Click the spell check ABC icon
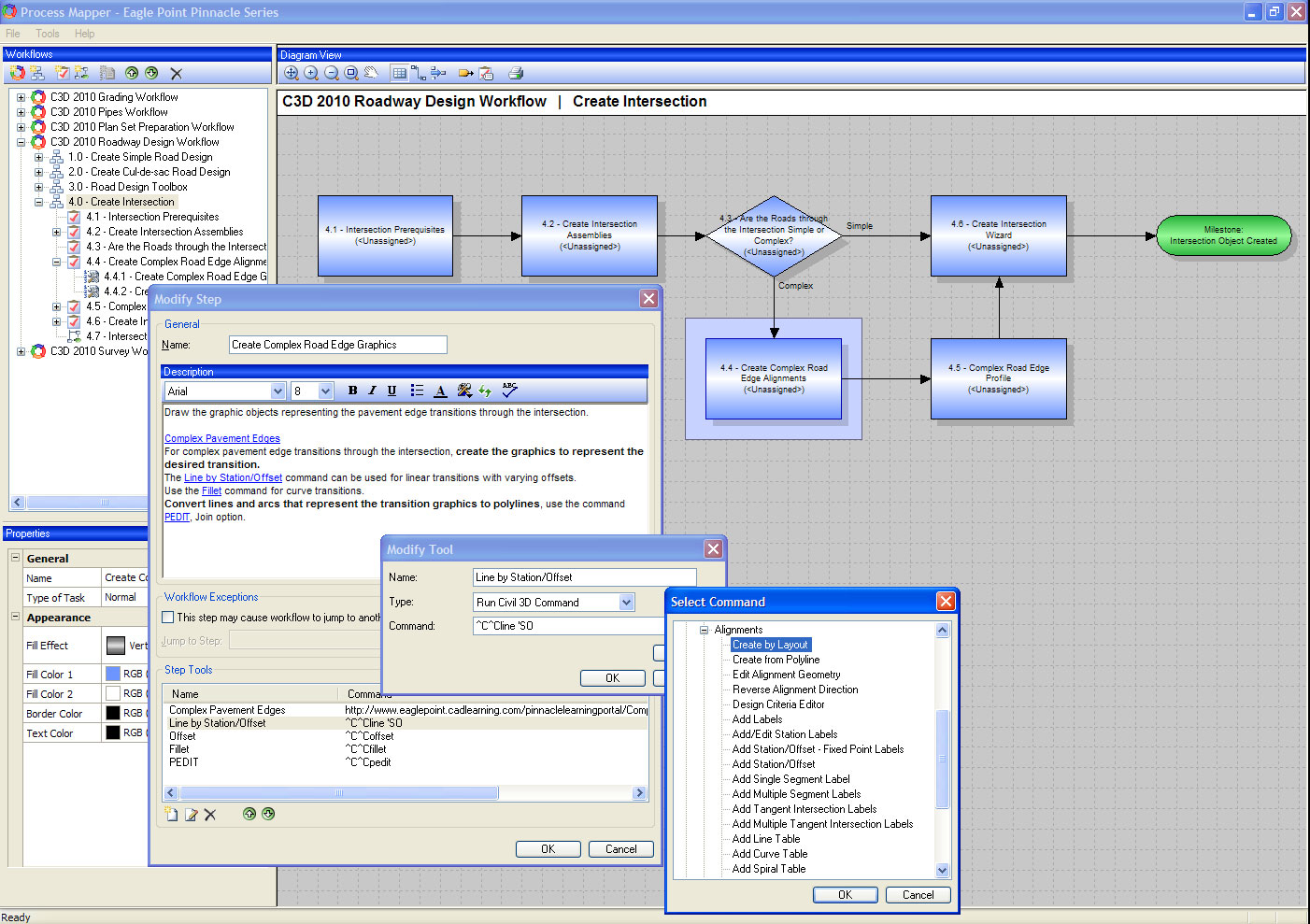 tap(509, 390)
